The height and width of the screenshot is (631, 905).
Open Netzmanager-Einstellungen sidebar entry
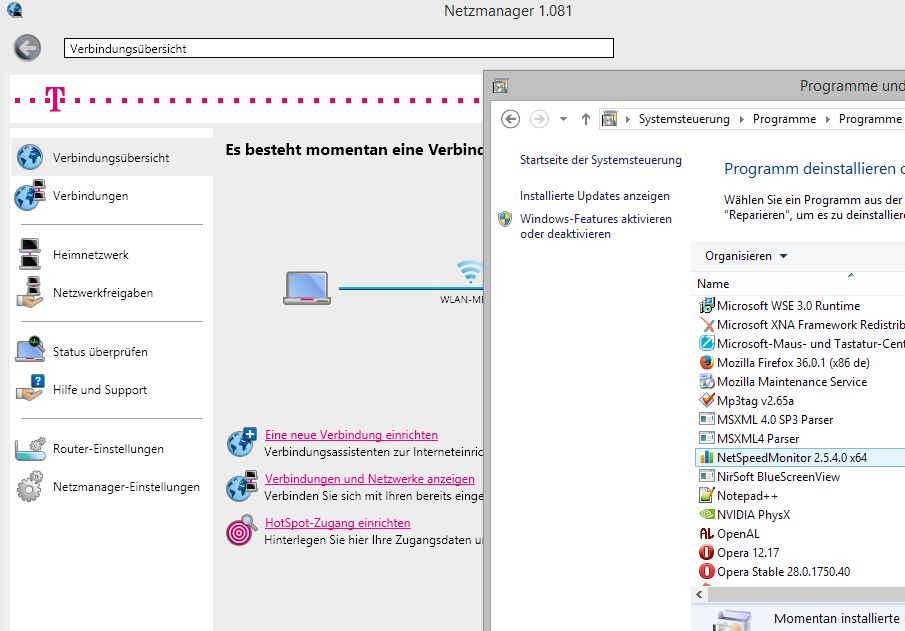[126, 487]
